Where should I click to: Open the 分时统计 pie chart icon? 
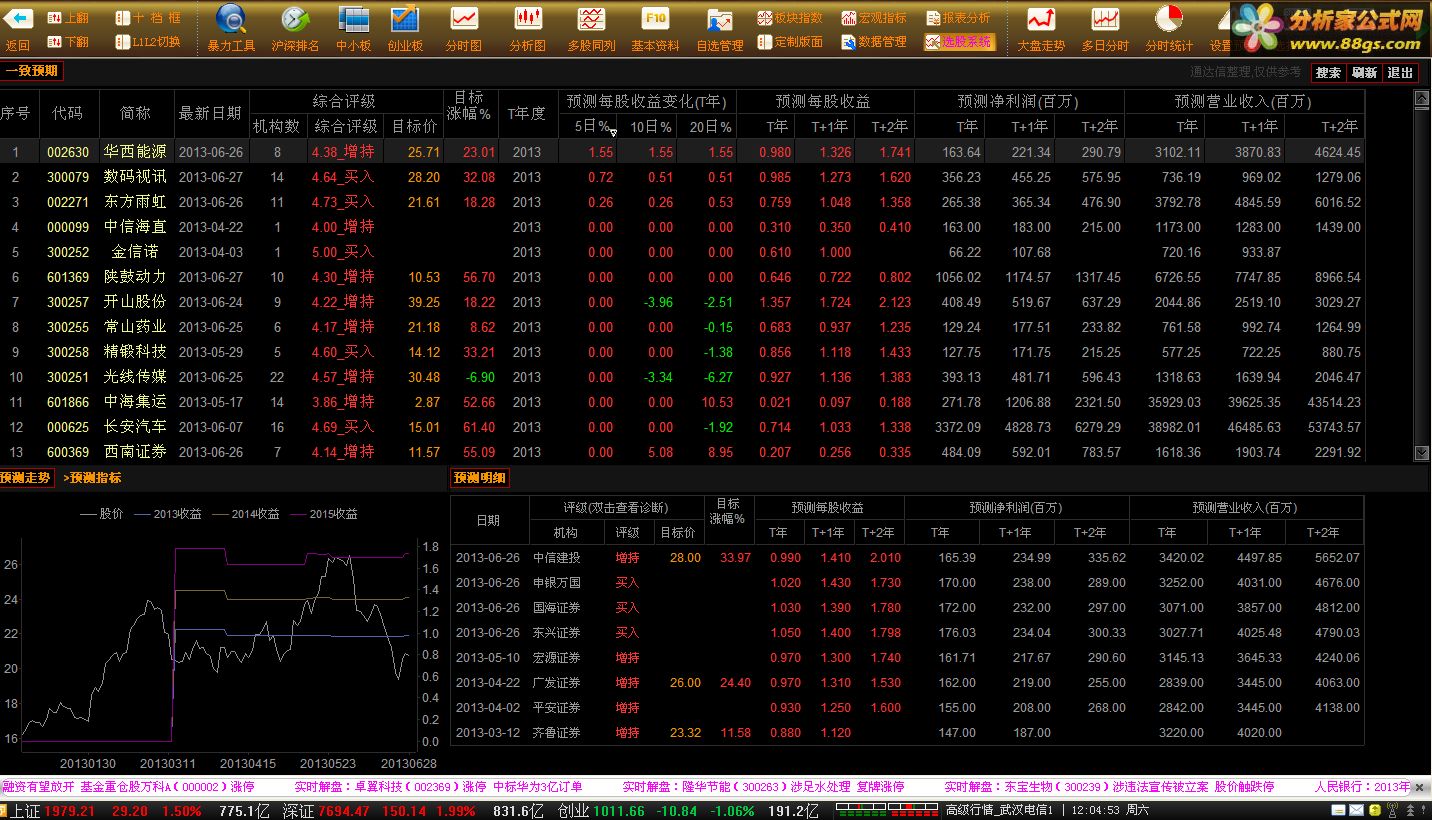[x=1169, y=19]
